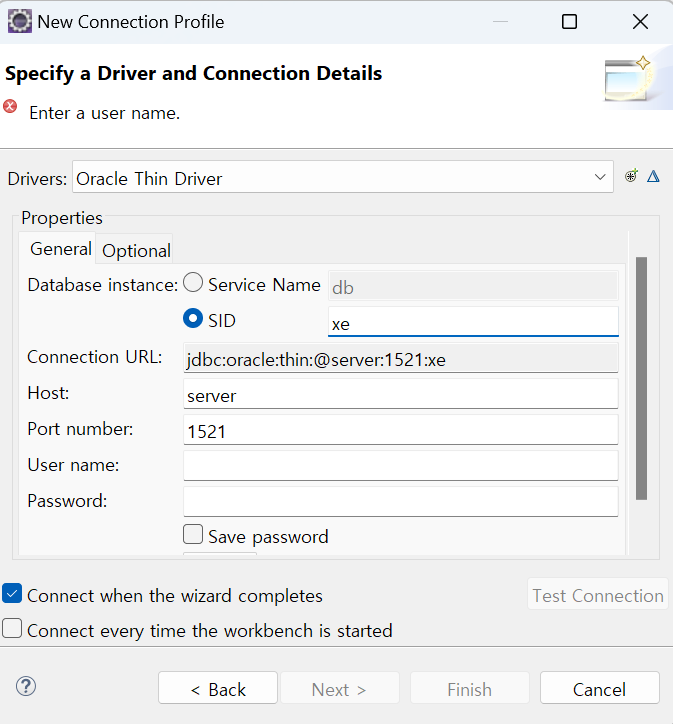Click the New Driver Definition icon

coord(631,176)
